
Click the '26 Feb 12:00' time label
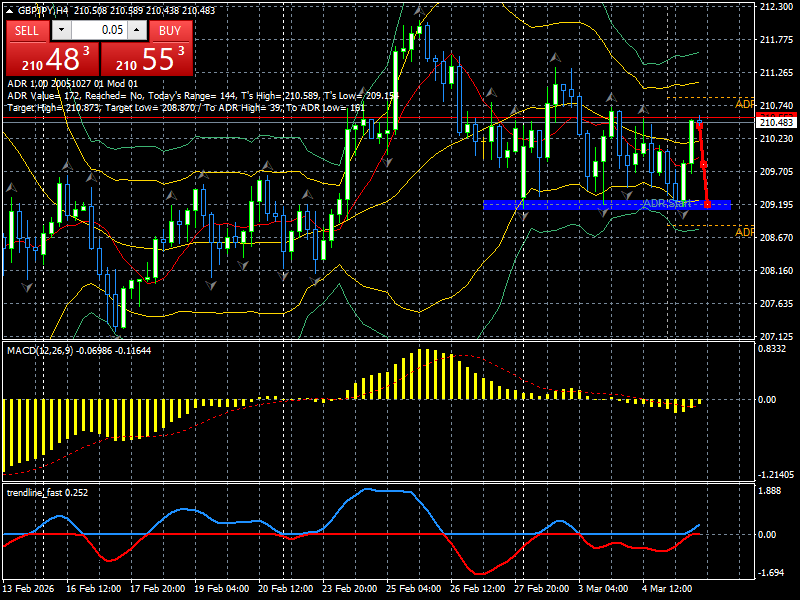pos(478,589)
